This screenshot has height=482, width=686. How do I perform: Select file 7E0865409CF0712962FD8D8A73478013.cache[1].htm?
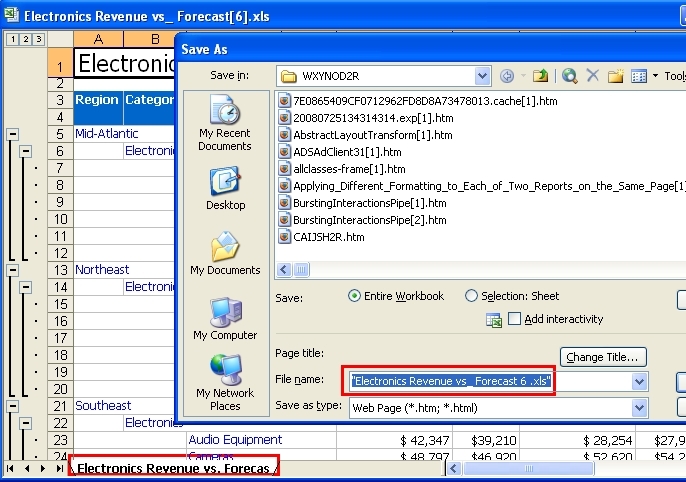pos(418,101)
